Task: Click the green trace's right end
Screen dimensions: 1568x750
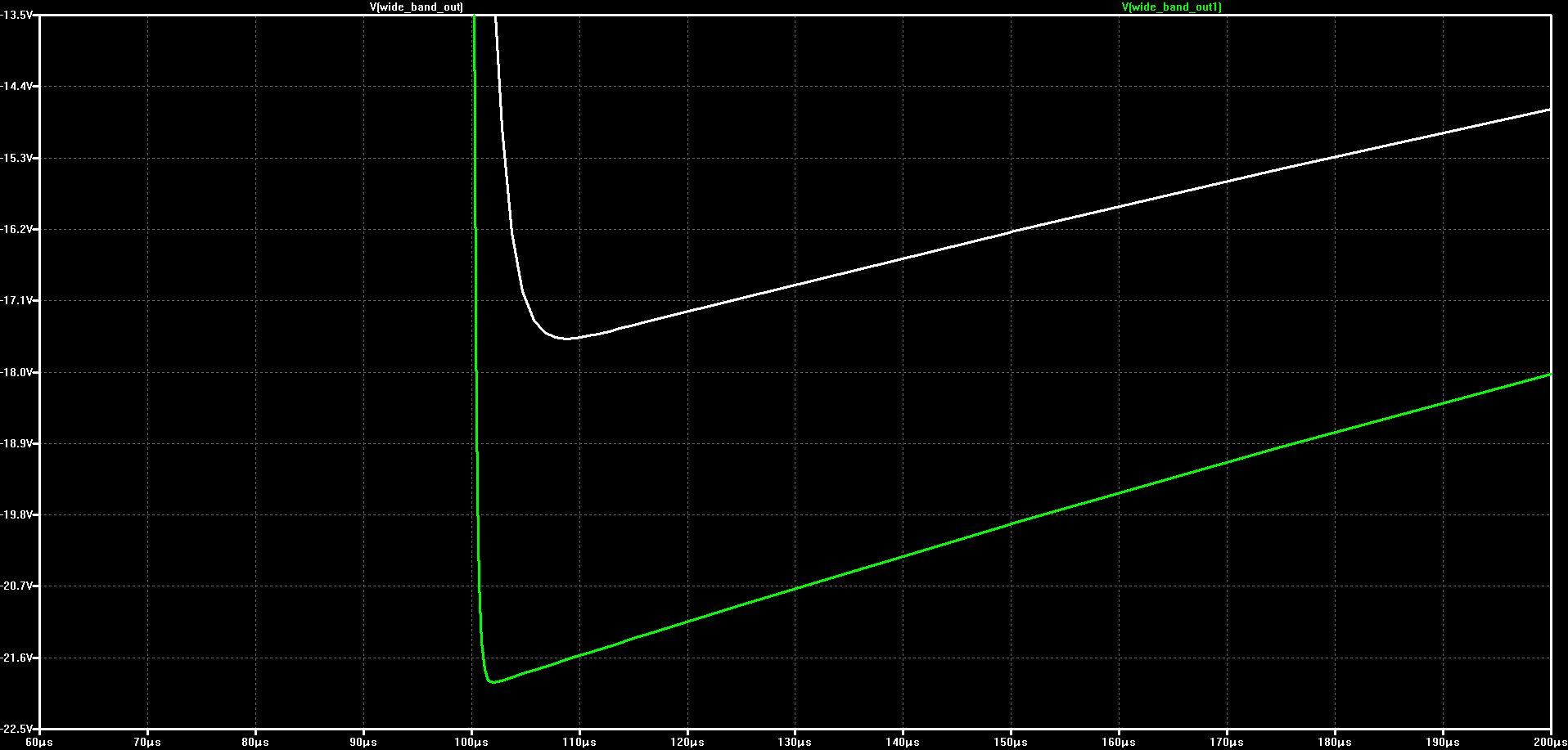Action: point(1549,375)
